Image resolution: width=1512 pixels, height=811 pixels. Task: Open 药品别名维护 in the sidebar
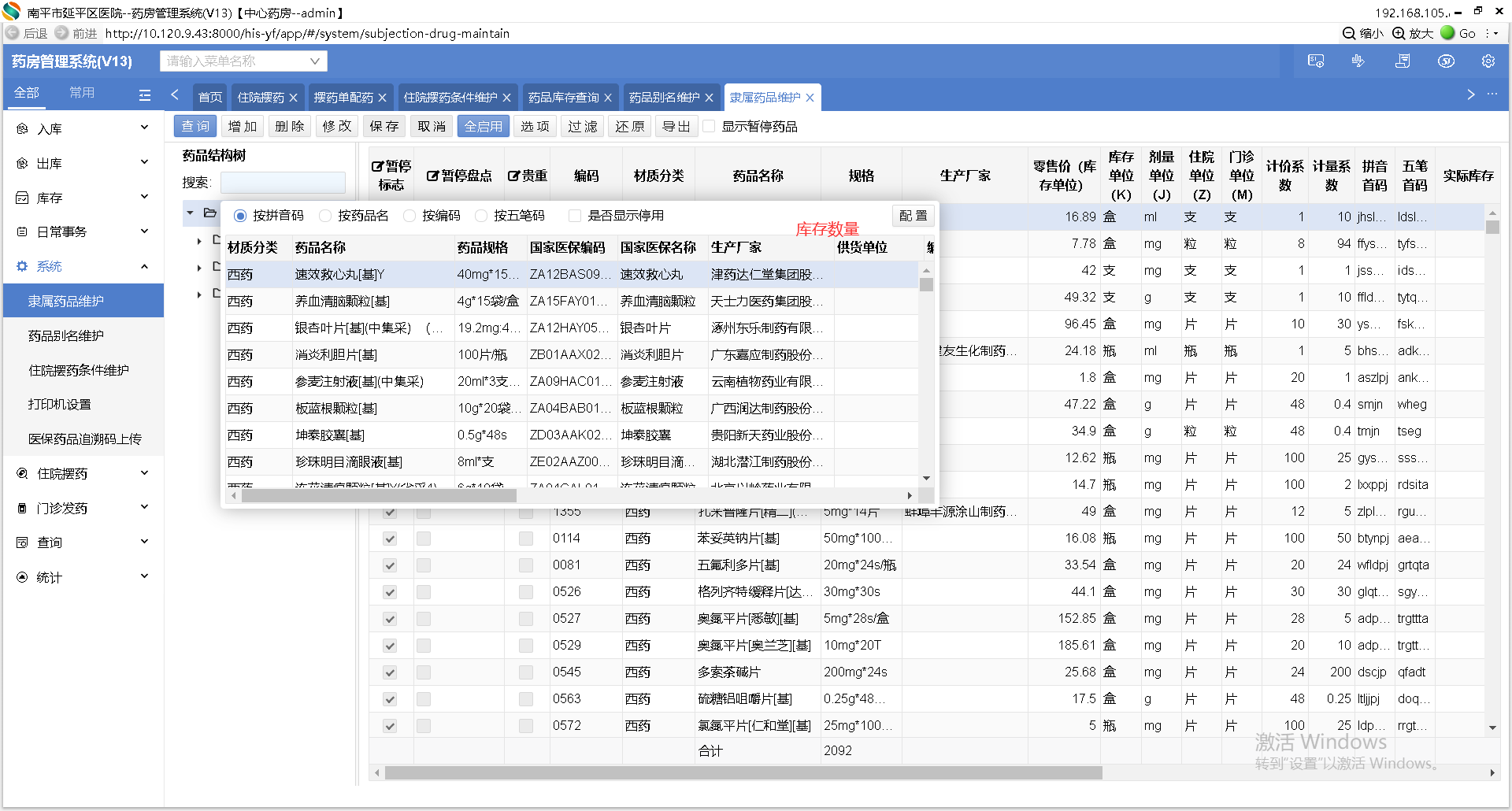tap(66, 335)
